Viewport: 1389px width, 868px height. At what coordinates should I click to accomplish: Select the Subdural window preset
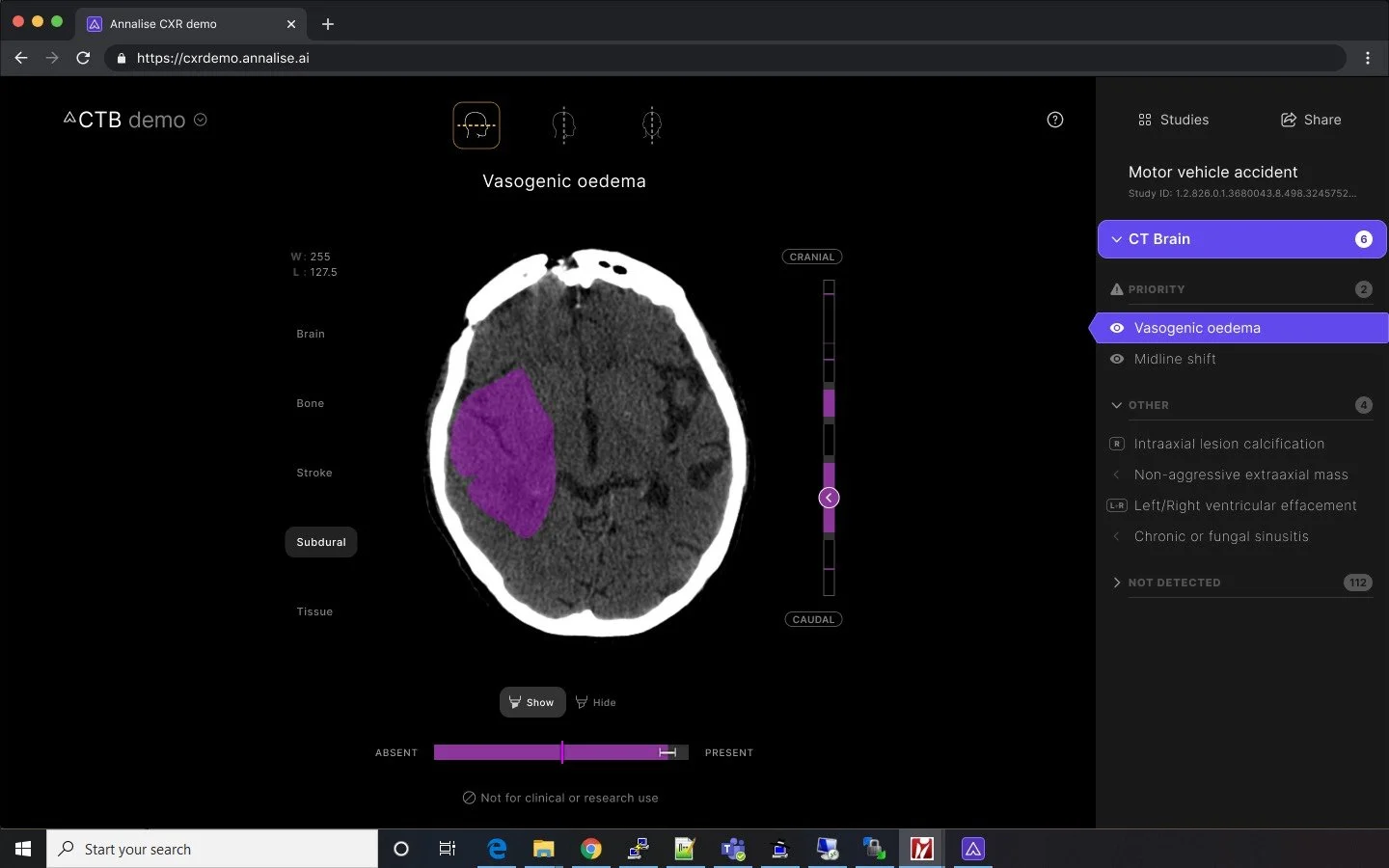320,542
